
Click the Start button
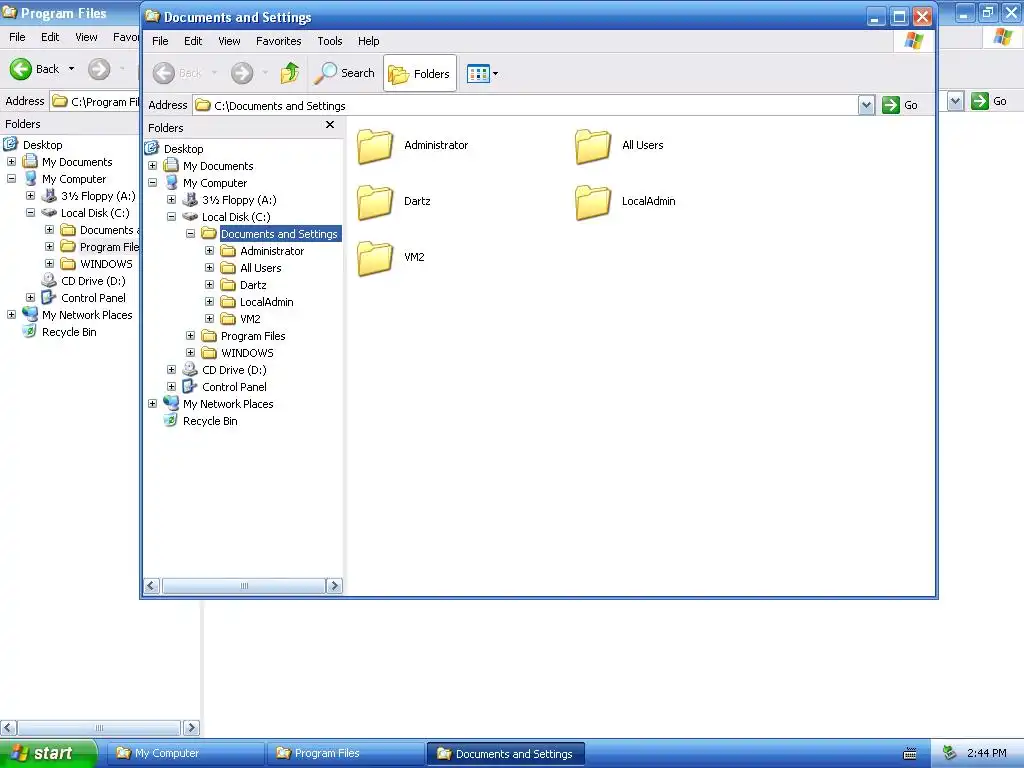pos(48,753)
